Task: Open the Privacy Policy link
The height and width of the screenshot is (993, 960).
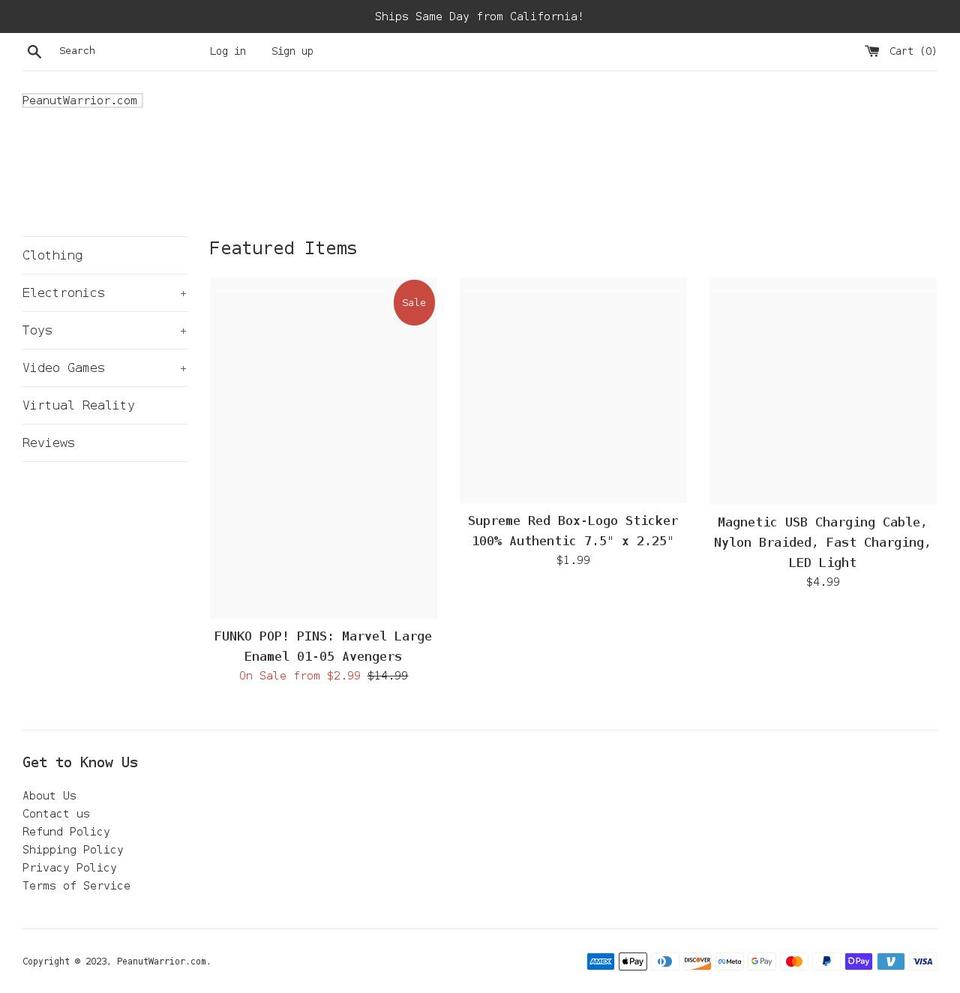Action: click(70, 868)
